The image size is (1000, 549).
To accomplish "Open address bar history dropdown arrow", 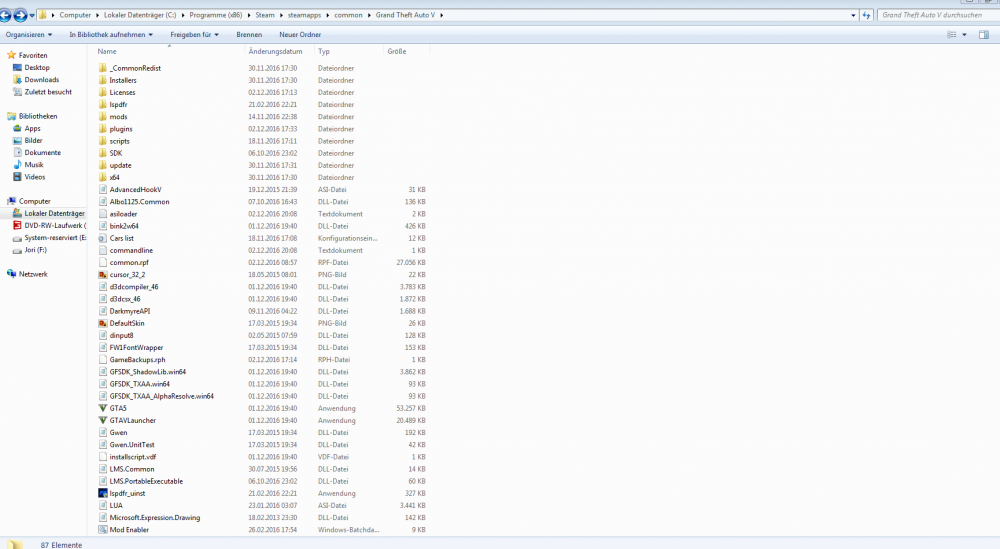I will (853, 15).
